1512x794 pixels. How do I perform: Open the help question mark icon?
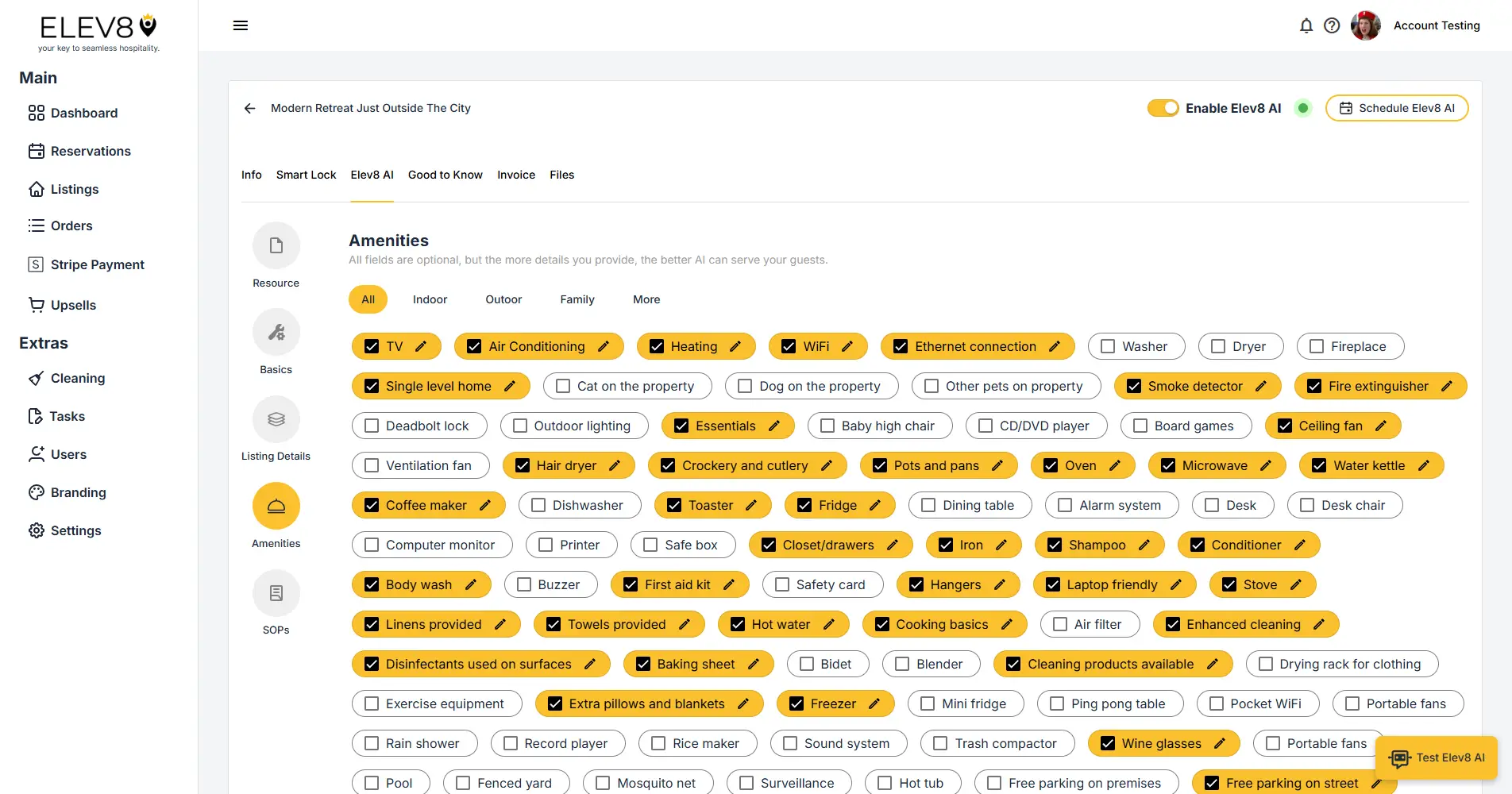pyautogui.click(x=1332, y=26)
